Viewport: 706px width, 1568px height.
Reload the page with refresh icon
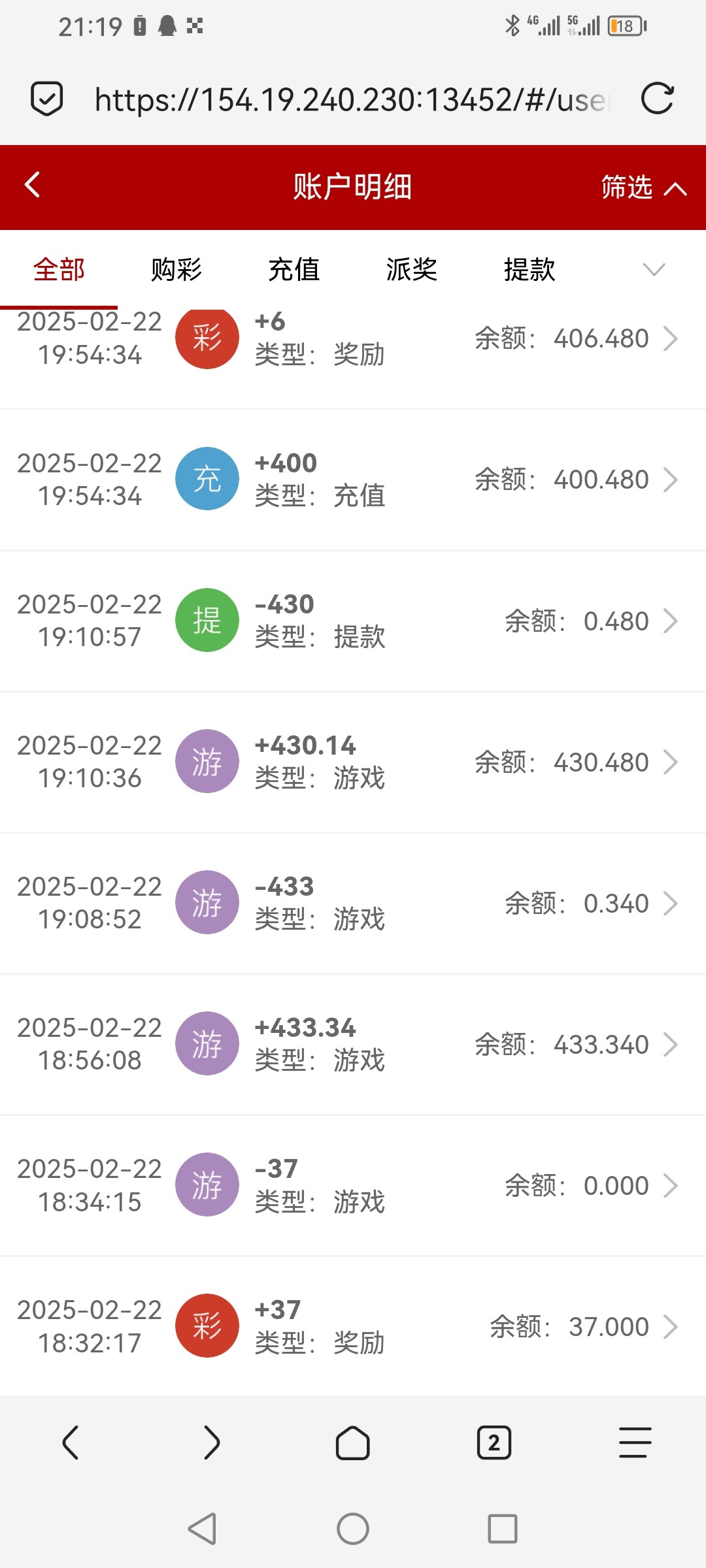point(656,99)
